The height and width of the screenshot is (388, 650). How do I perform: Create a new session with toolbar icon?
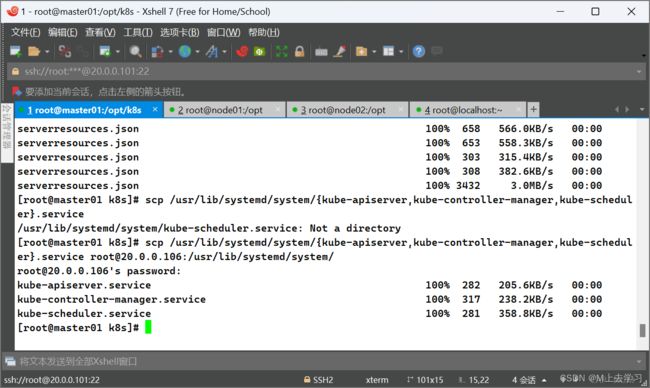pyautogui.click(x=16, y=51)
